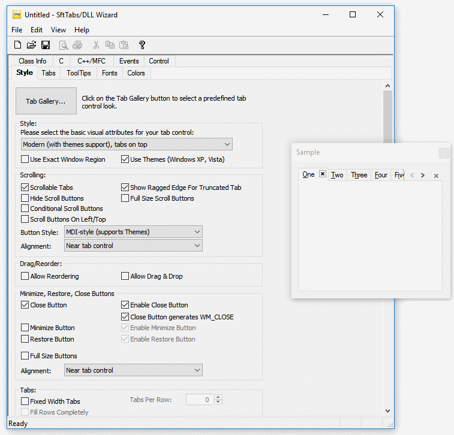Click the SftTabs app icon in title bar
Viewport: 454px width, 435px height.
[17, 15]
